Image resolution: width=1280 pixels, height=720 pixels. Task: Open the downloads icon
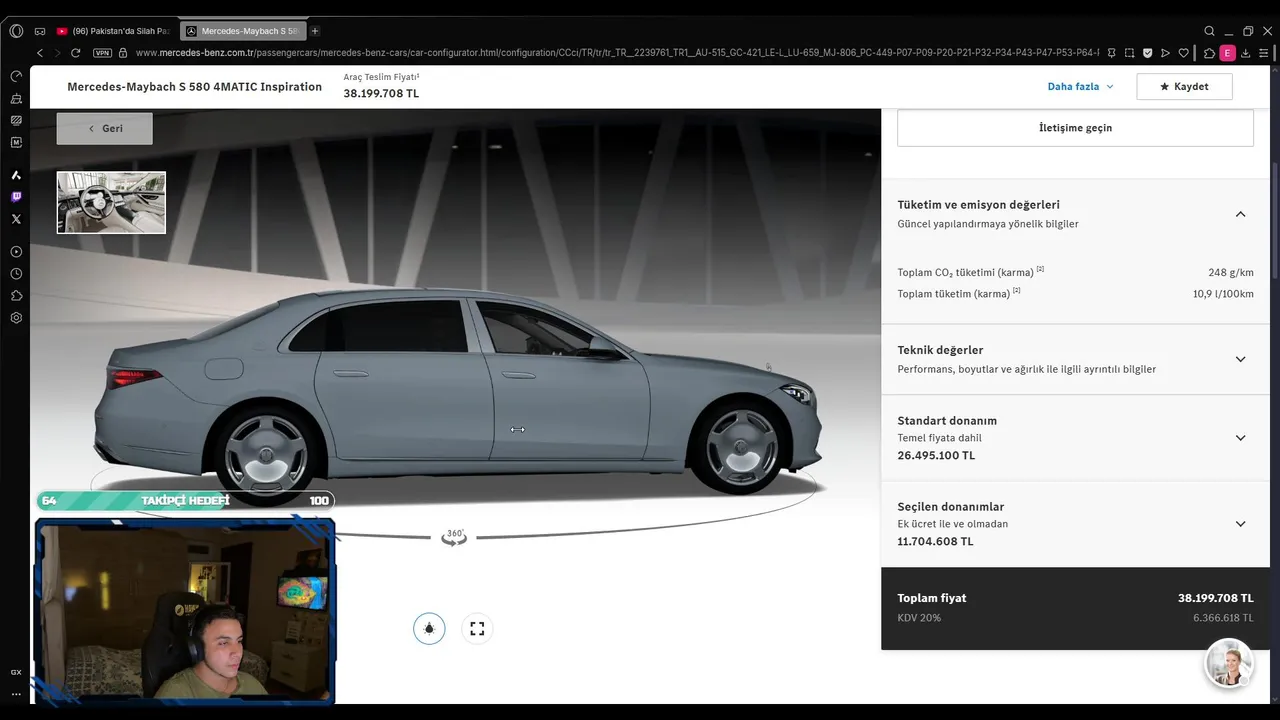pyautogui.click(x=1246, y=53)
